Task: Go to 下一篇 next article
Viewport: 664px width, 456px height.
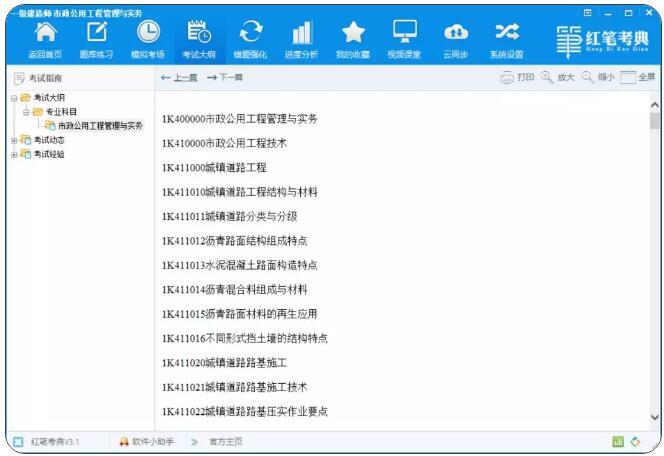Action: [x=225, y=77]
